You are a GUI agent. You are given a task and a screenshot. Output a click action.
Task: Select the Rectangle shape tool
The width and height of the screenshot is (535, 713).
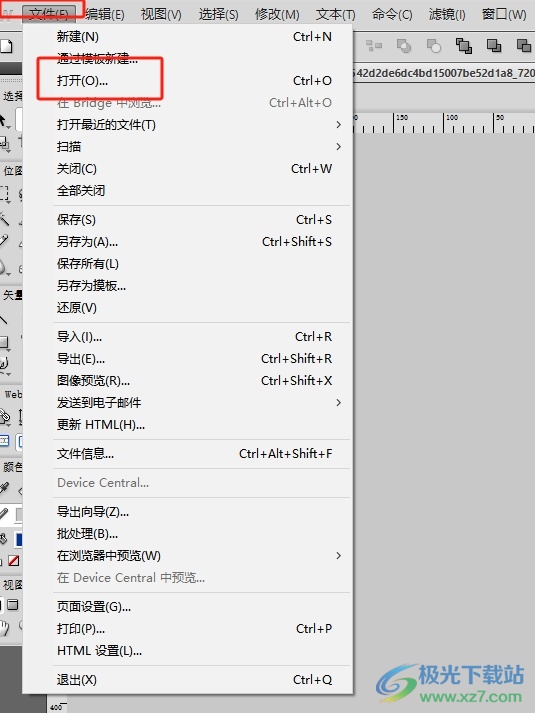[x=5, y=342]
